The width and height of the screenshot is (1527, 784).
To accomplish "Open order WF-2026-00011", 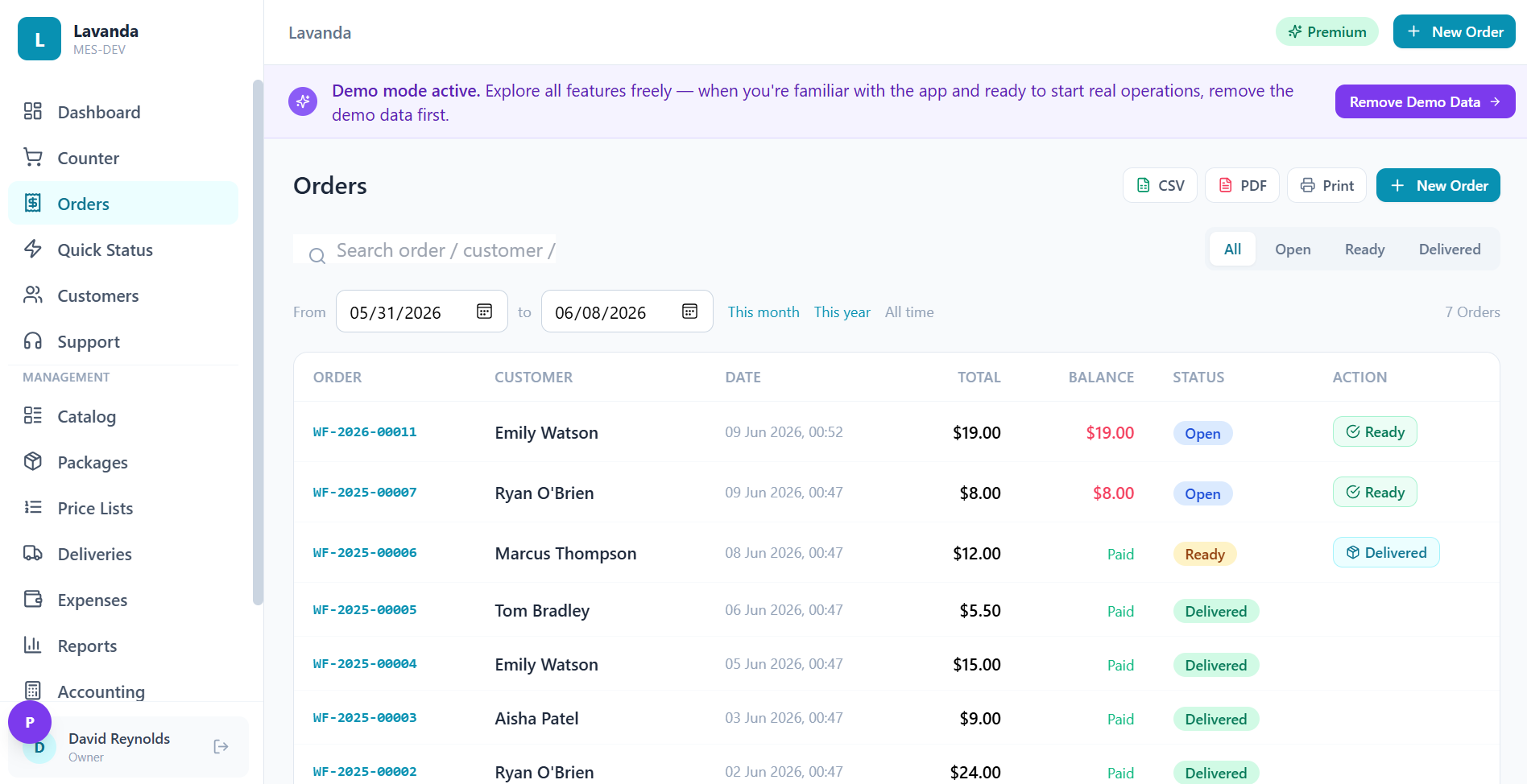I will coord(365,432).
